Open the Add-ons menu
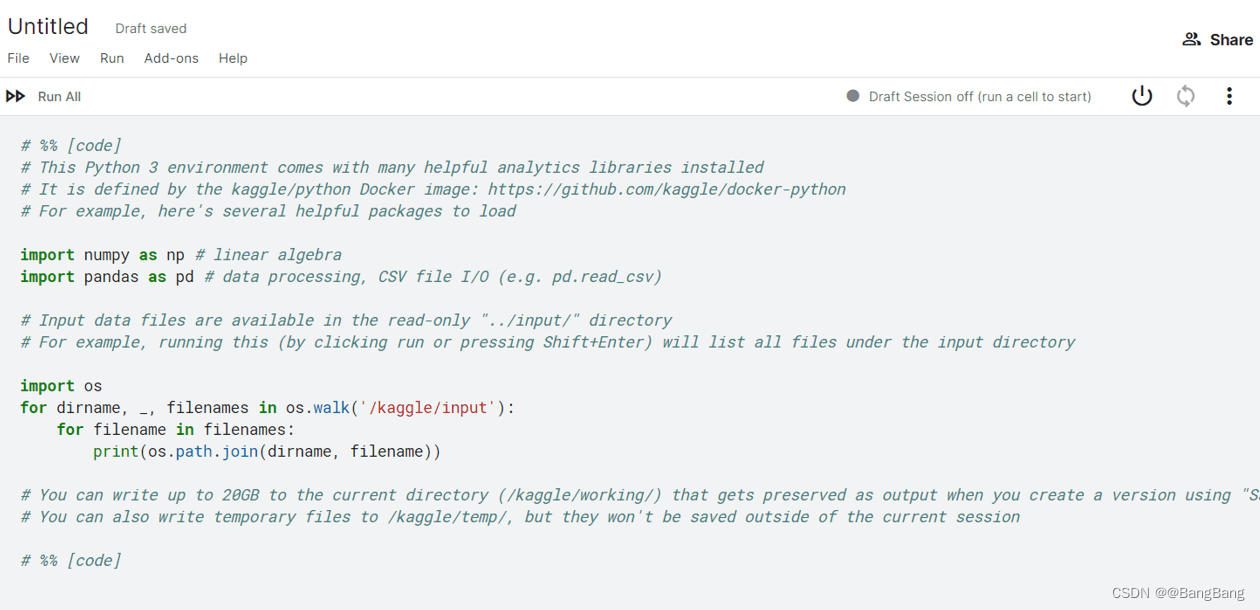This screenshot has width=1260, height=610. pos(171,58)
